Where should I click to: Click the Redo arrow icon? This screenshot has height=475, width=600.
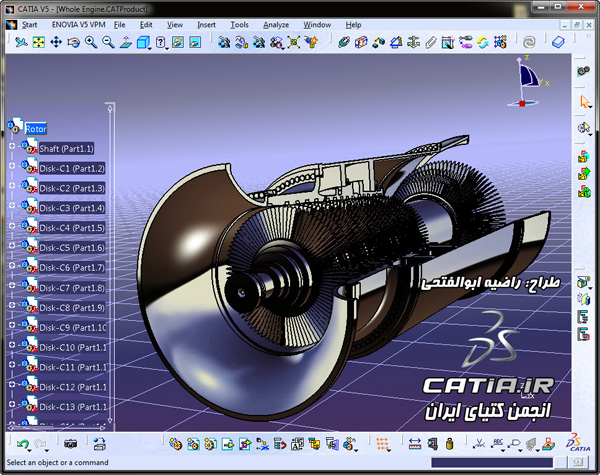[x=40, y=444]
